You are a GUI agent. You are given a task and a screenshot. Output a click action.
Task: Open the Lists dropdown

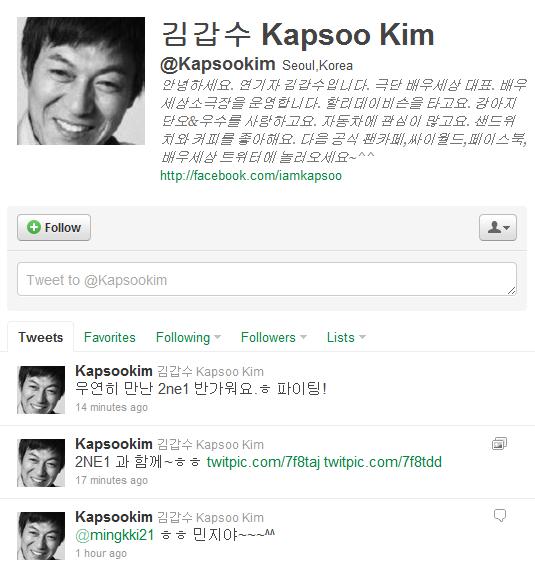click(346, 337)
